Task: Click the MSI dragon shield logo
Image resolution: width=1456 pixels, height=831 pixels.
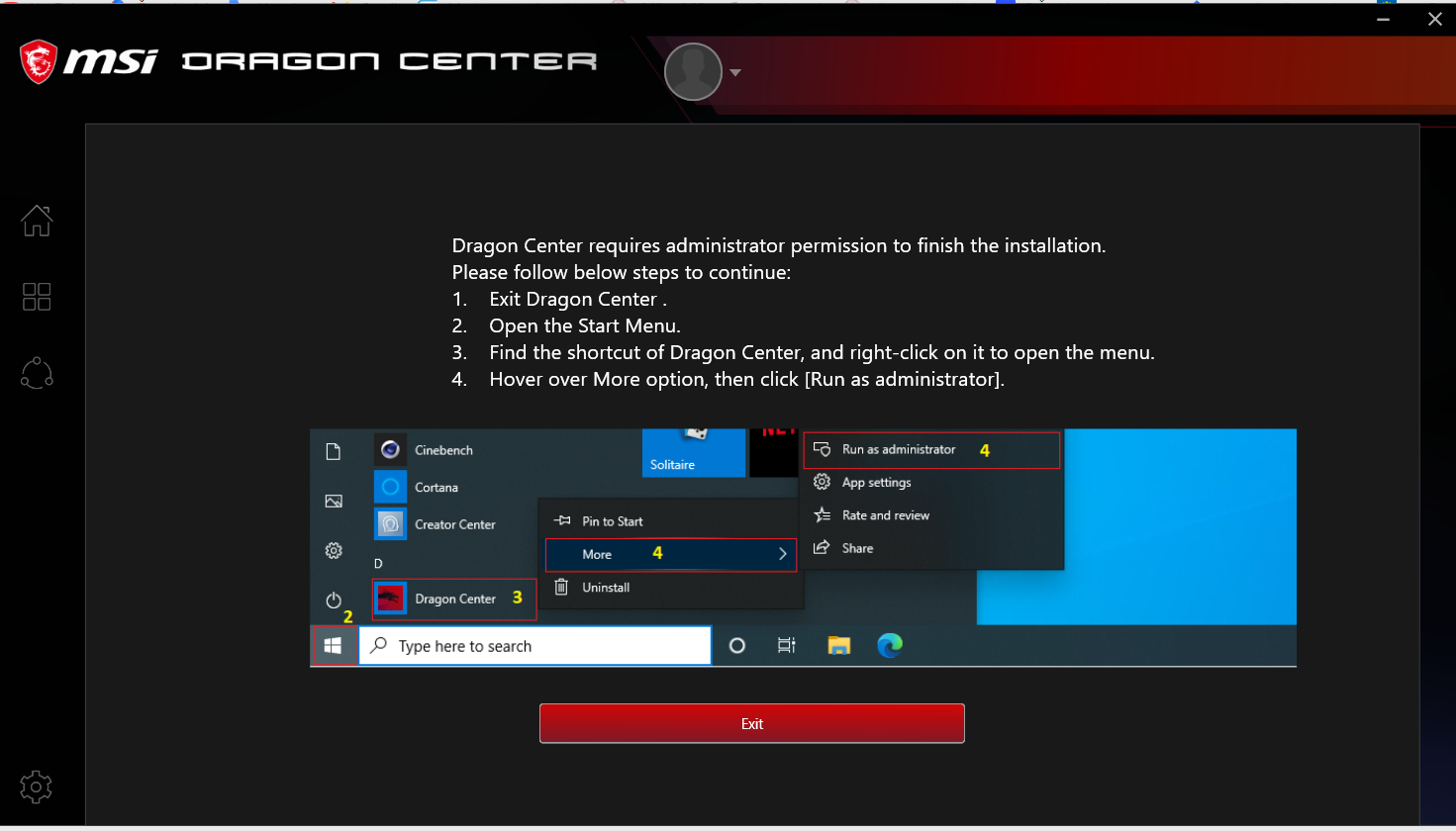Action: [x=39, y=61]
